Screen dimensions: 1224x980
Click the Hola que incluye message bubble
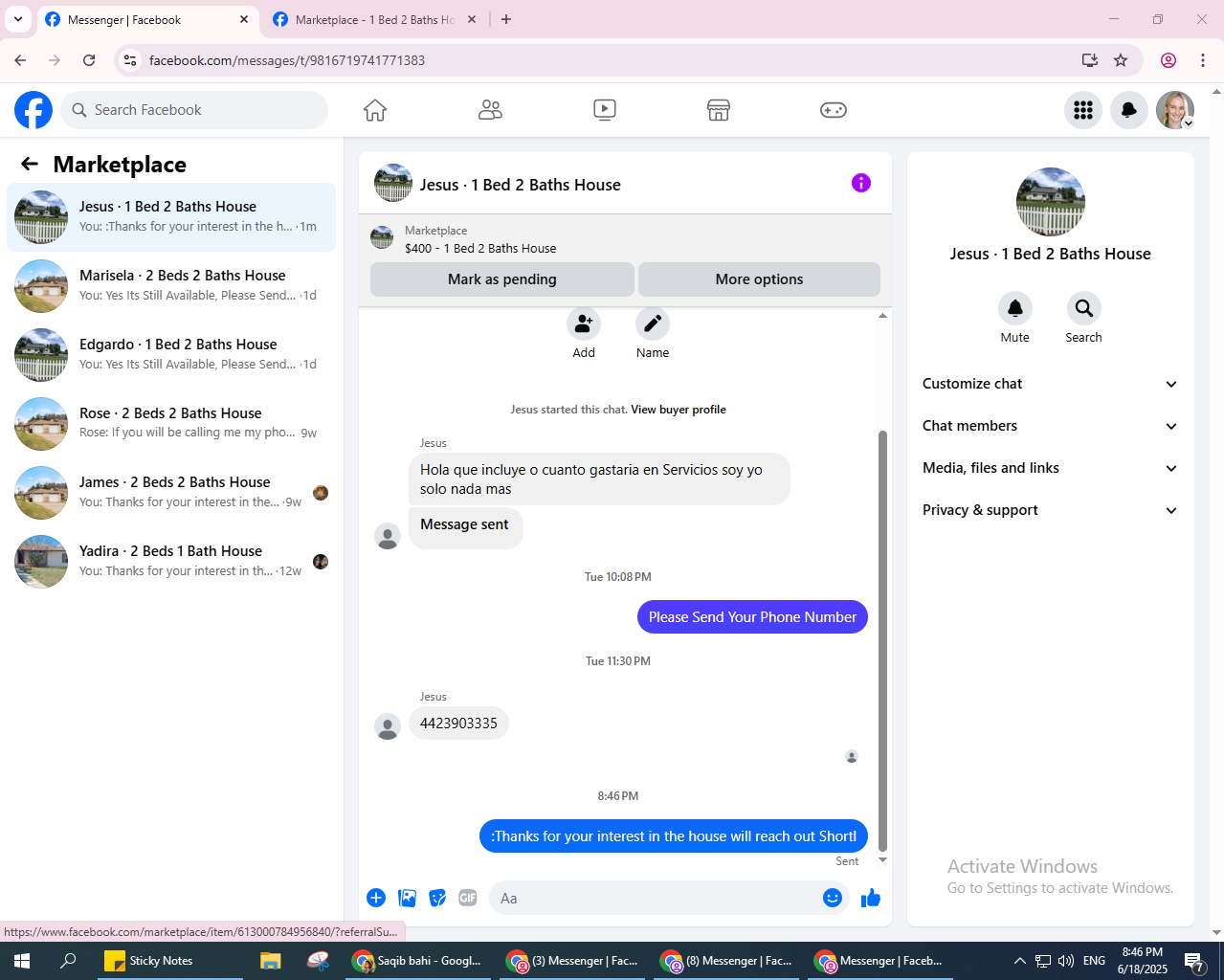599,479
